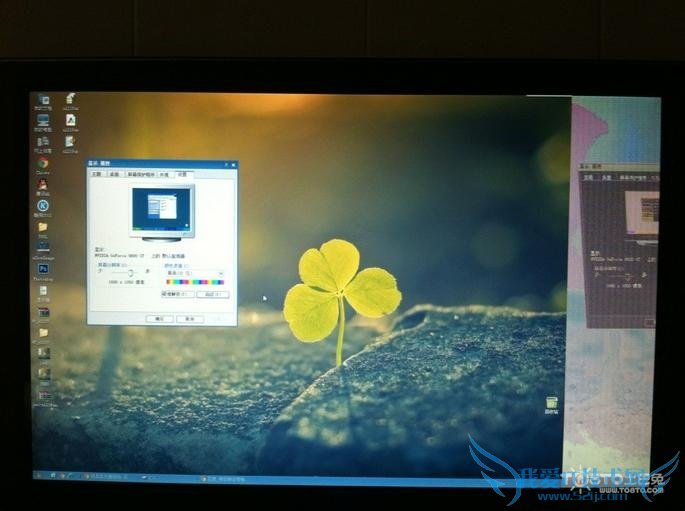Launch Google Chrome from desktop
Viewport: 685px width, 511px height.
tap(42, 166)
